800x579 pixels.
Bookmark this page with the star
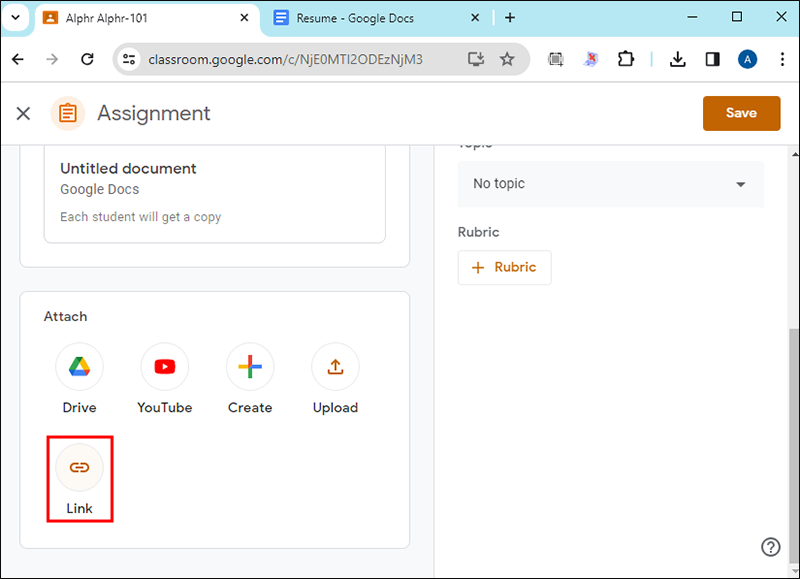[x=507, y=59]
